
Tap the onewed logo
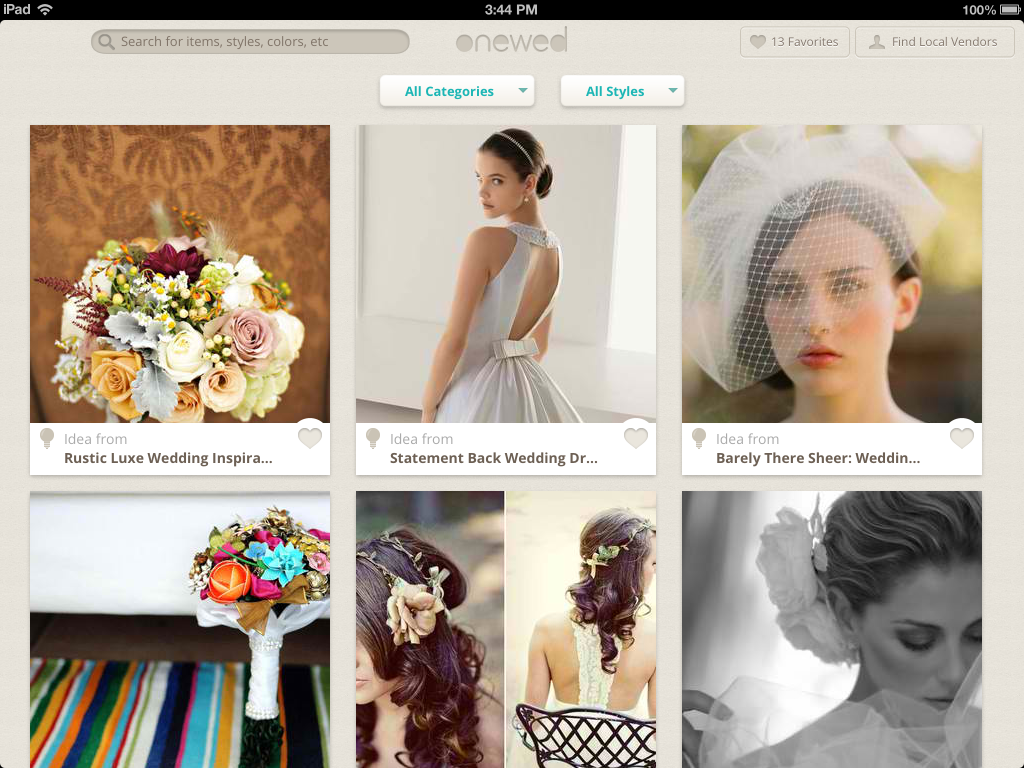tap(511, 40)
